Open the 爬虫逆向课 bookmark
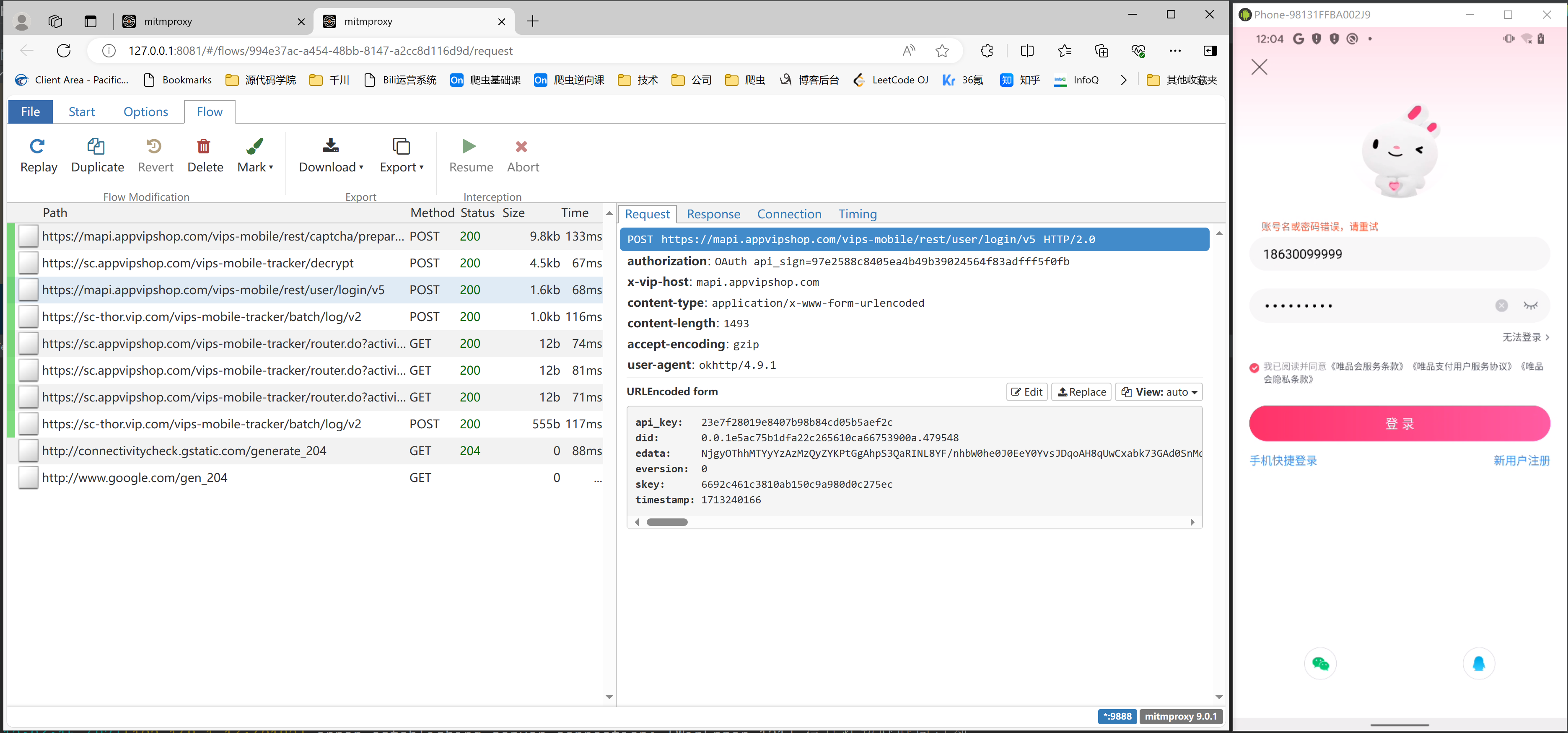 point(568,80)
